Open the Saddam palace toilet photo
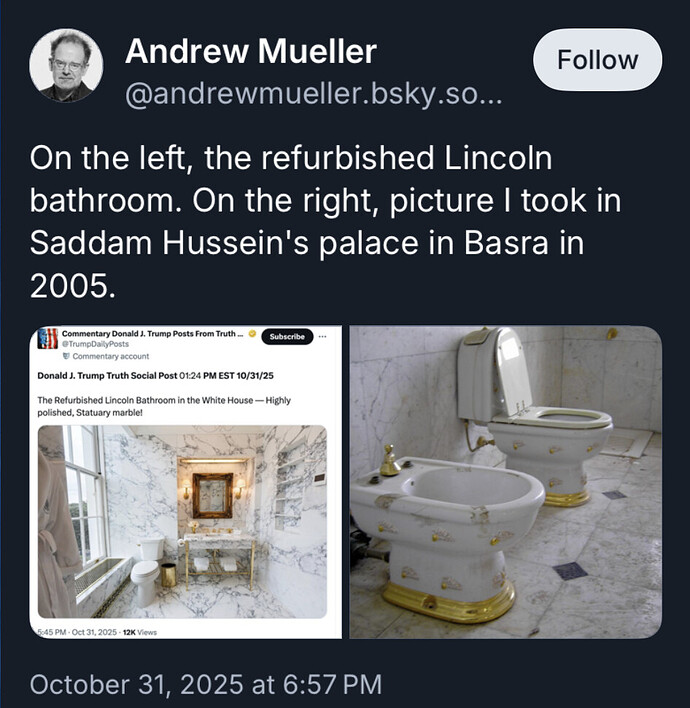690x708 pixels. click(x=505, y=481)
